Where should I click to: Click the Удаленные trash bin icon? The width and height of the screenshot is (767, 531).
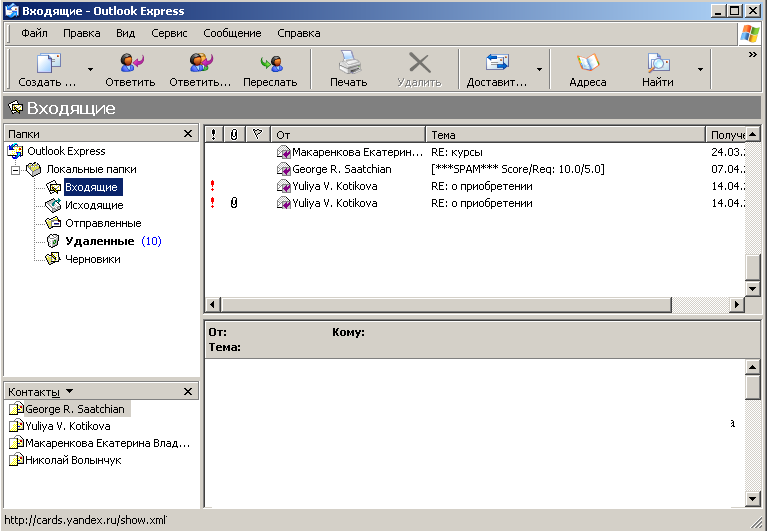point(53,241)
